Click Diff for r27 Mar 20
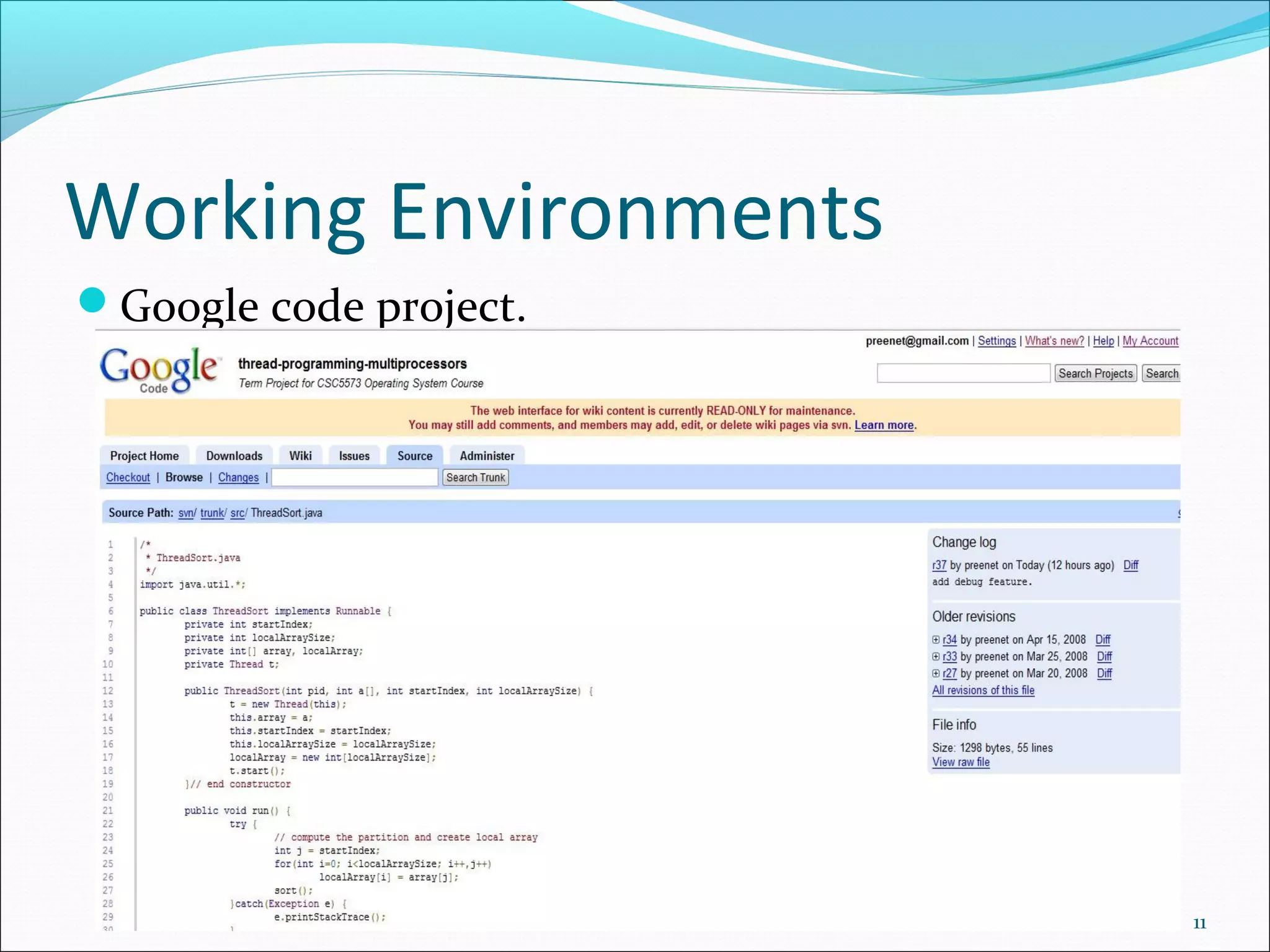 1104,673
